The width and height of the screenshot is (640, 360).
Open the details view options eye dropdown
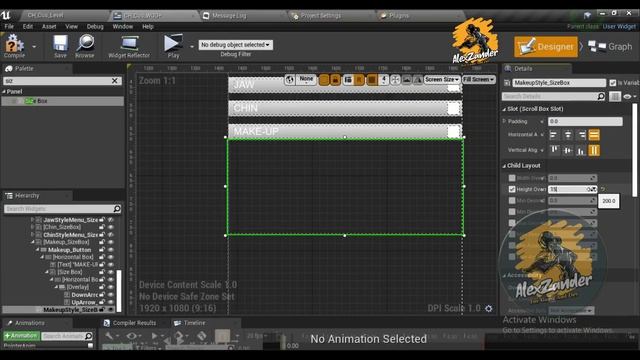pyautogui.click(x=630, y=96)
